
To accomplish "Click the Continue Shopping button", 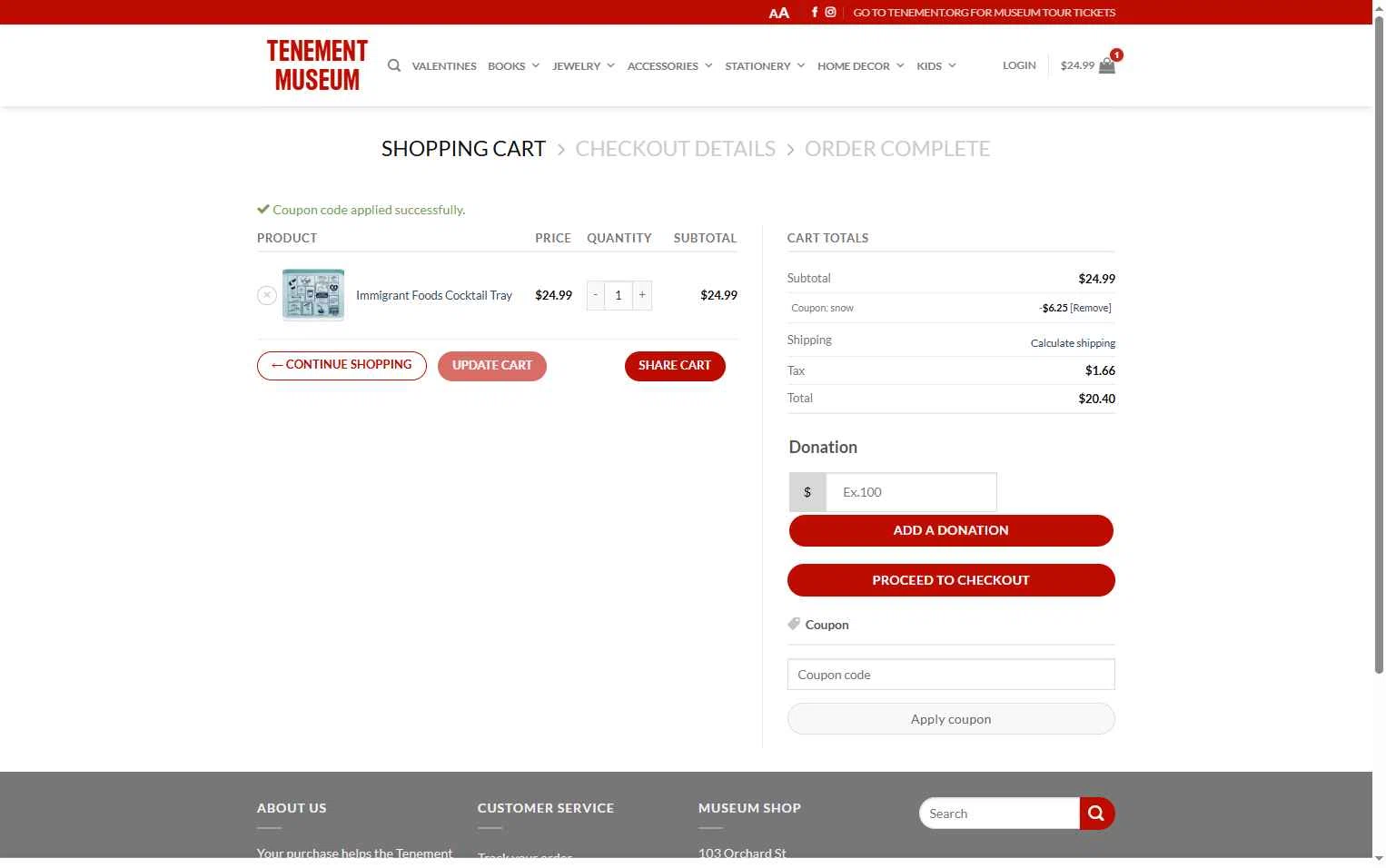I will [x=342, y=365].
